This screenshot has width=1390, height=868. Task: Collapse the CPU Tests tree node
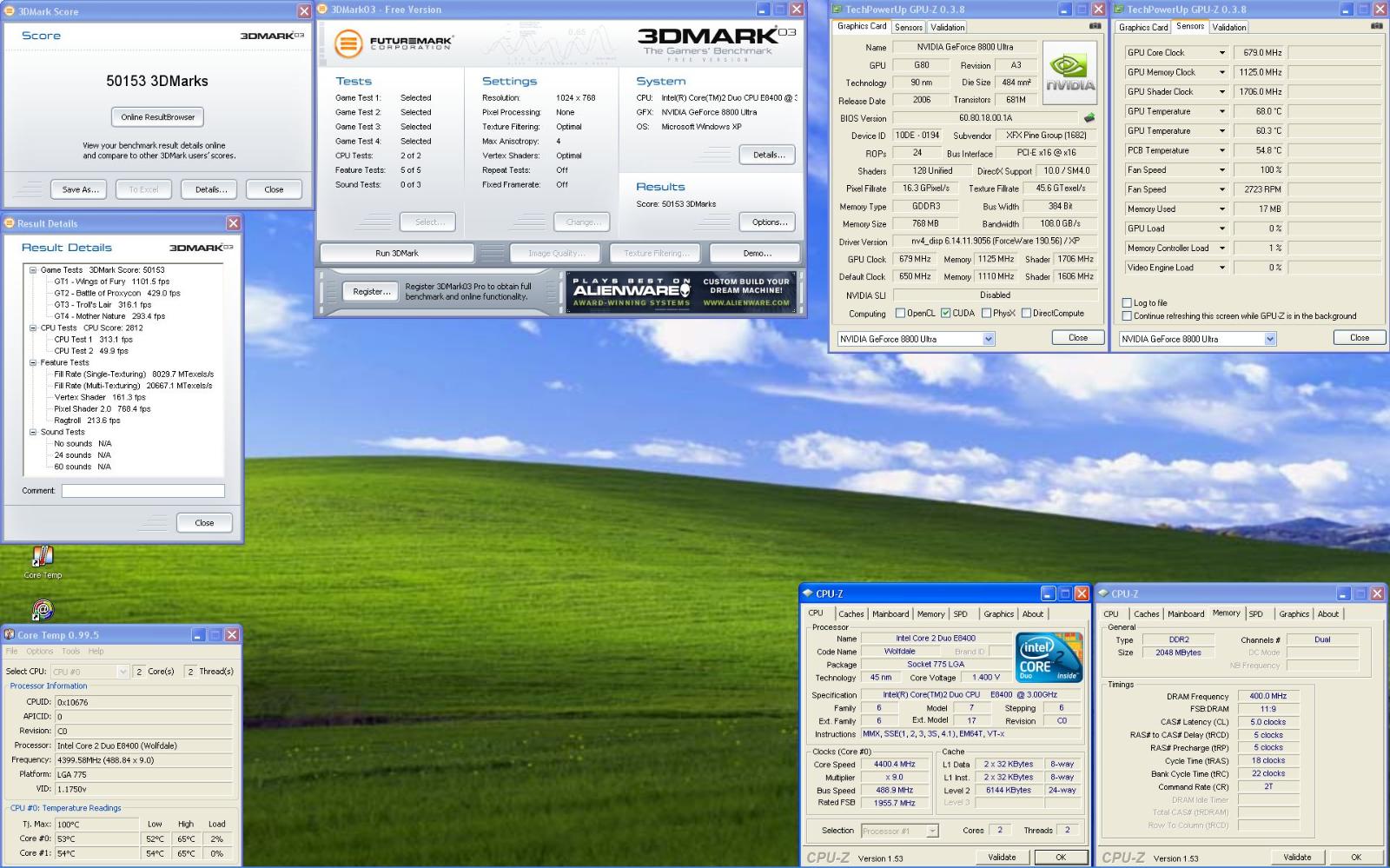click(33, 328)
